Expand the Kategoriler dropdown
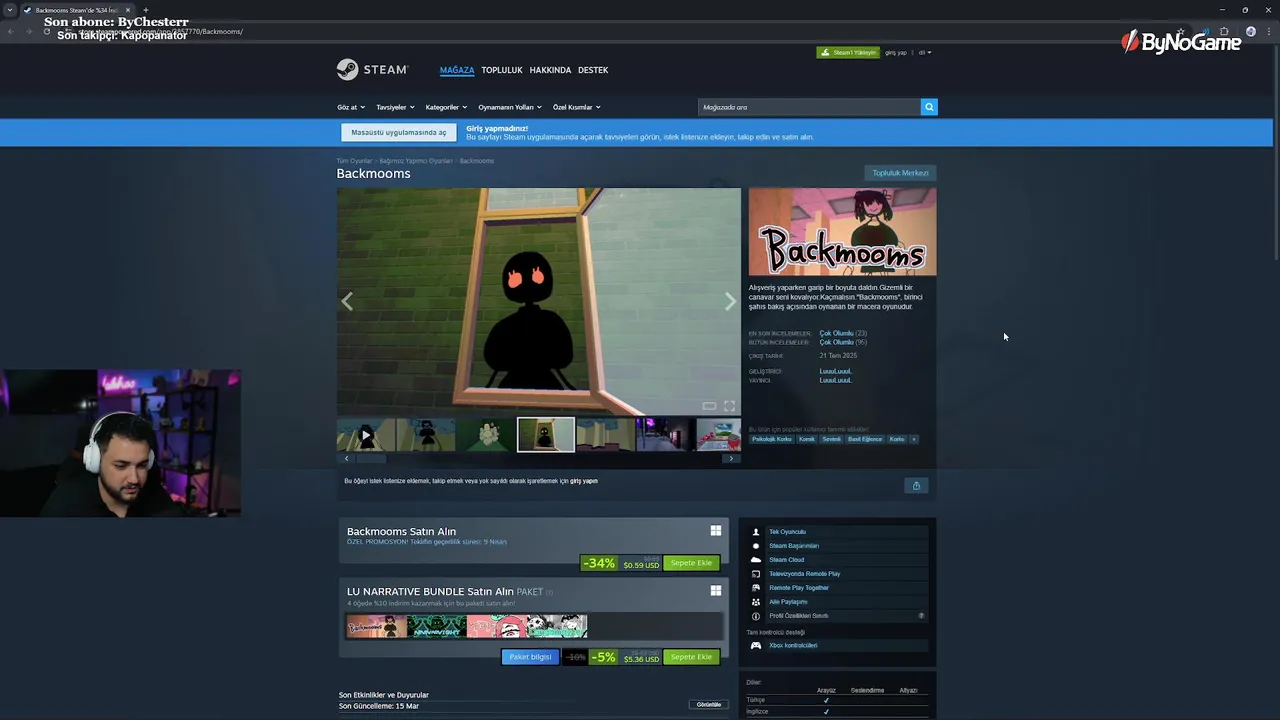The height and width of the screenshot is (720, 1280). [x=446, y=107]
